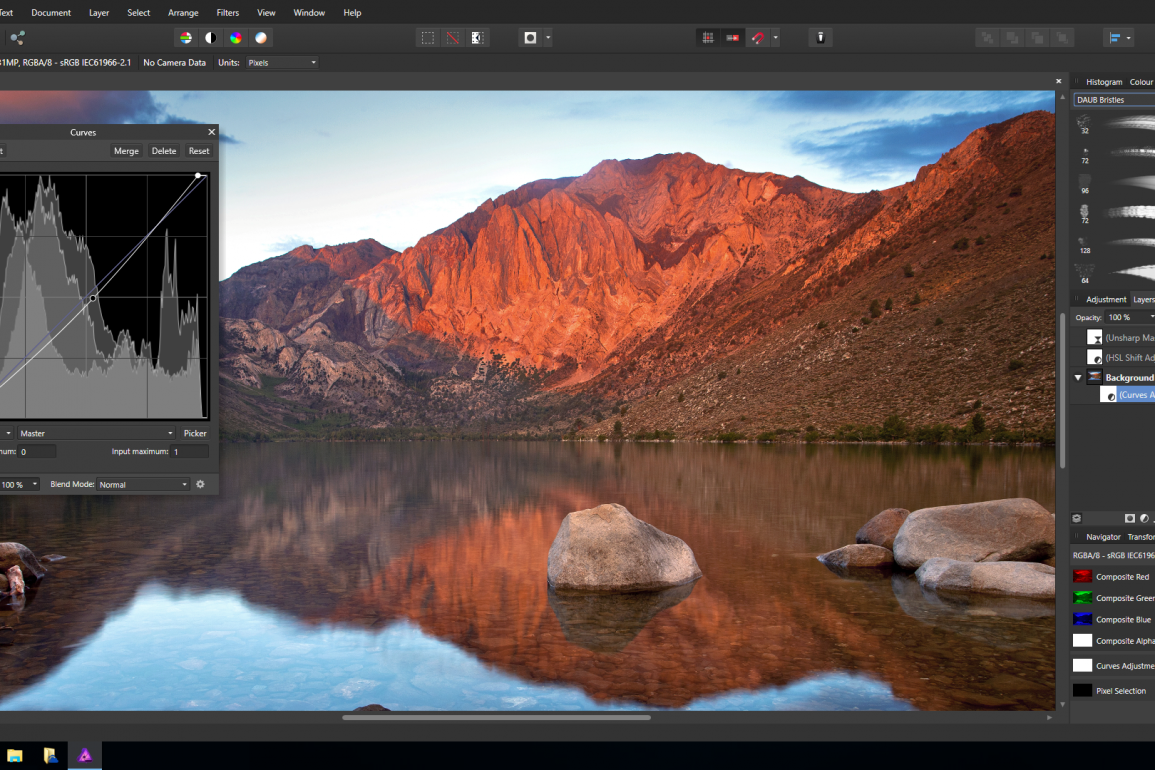Reset the Curves adjustment

click(x=198, y=150)
